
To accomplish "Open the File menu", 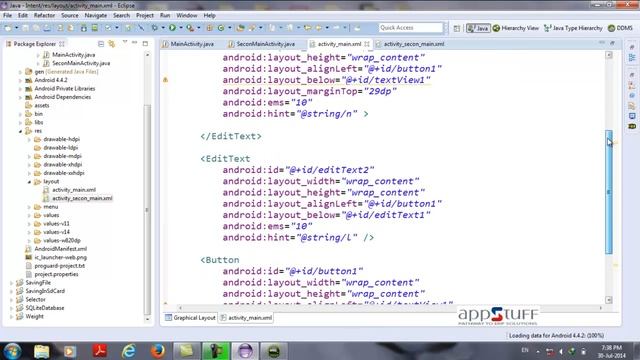I will click(7, 16).
